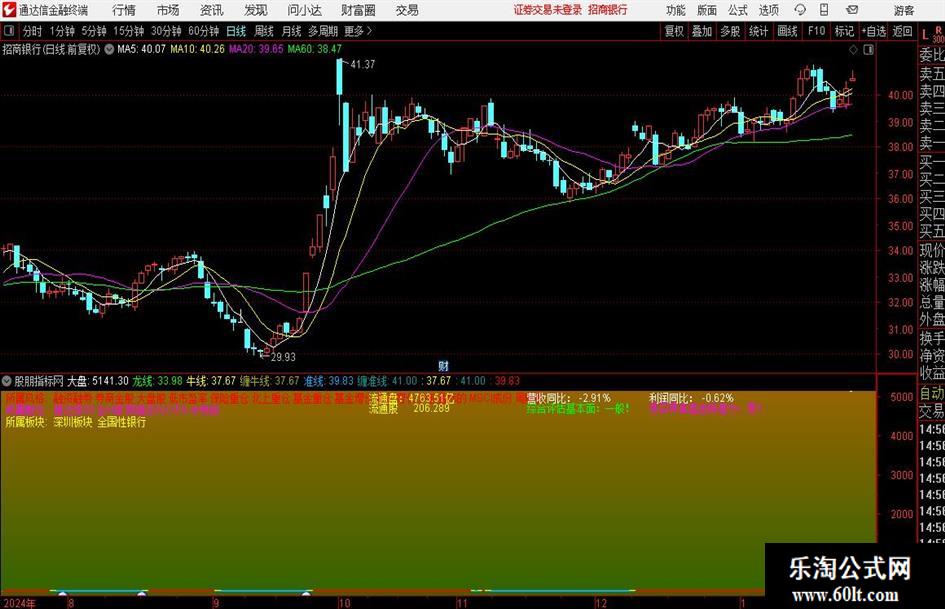The height and width of the screenshot is (609, 945).
Task: Click the MA5: 40.07 value
Action: [x=142, y=49]
